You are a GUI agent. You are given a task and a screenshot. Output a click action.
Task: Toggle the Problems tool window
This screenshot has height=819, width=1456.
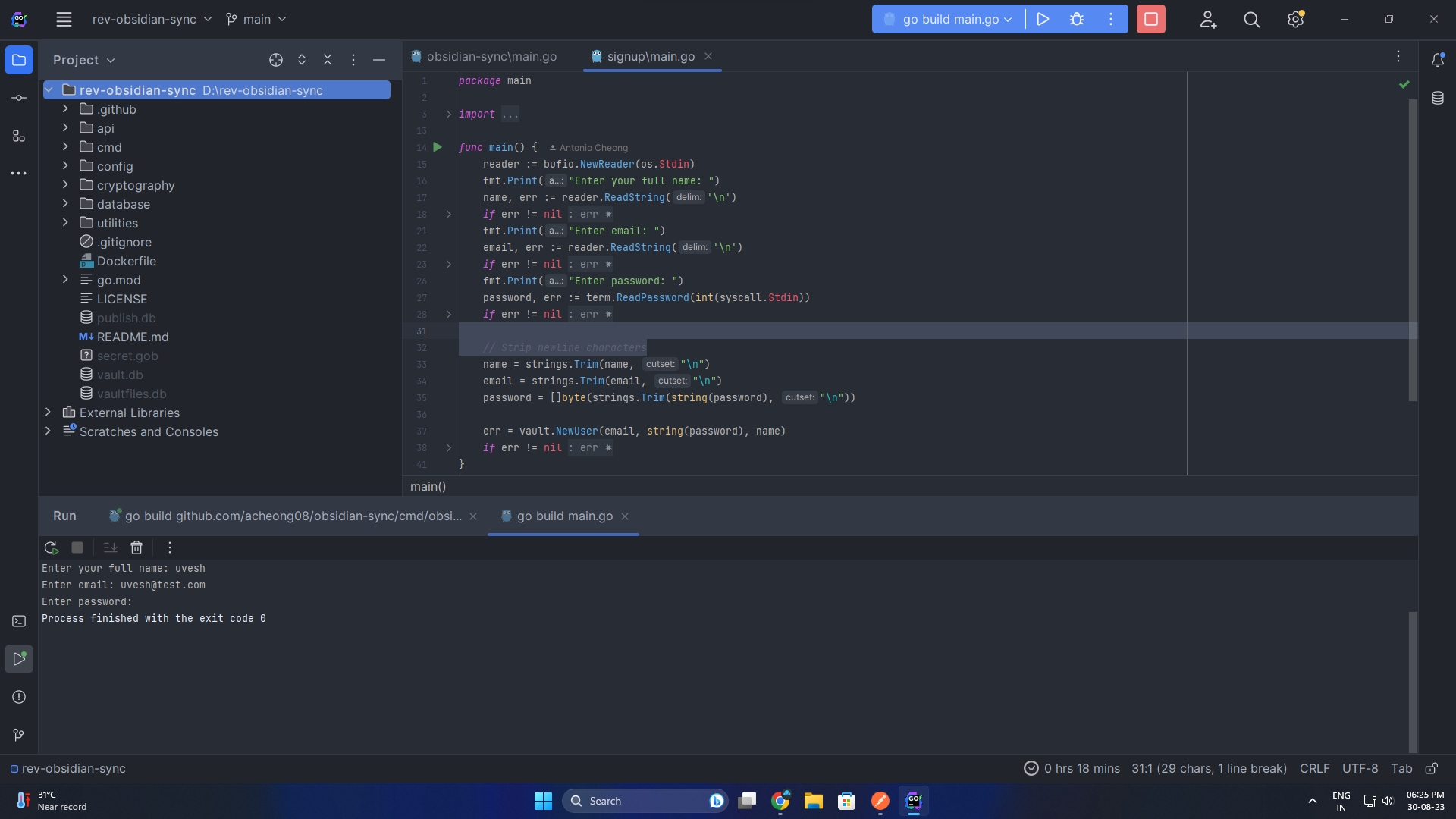click(x=18, y=697)
